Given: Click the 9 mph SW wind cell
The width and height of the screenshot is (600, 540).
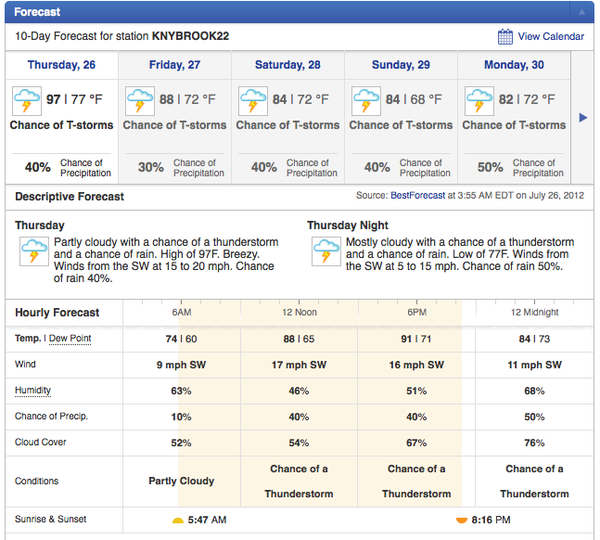Looking at the screenshot, I should tap(181, 365).
